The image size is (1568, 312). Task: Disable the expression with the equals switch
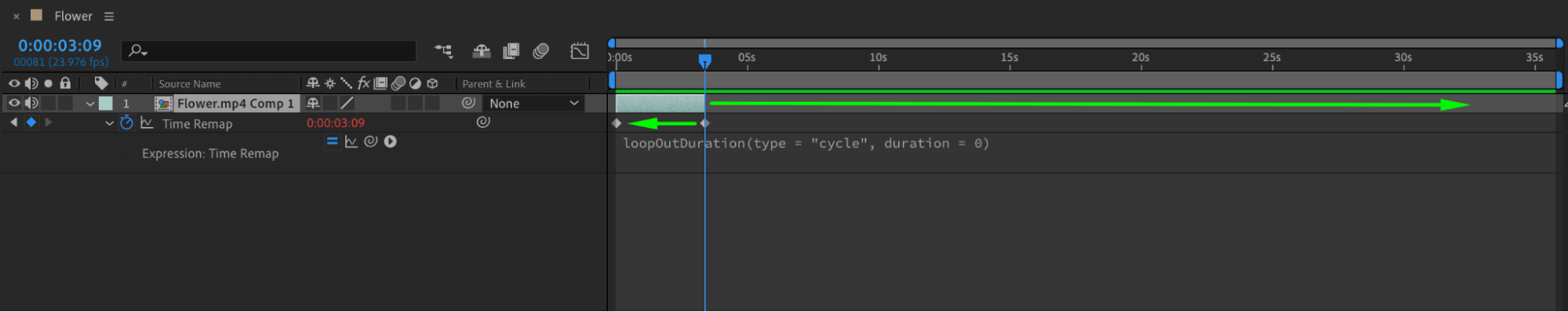(x=332, y=142)
